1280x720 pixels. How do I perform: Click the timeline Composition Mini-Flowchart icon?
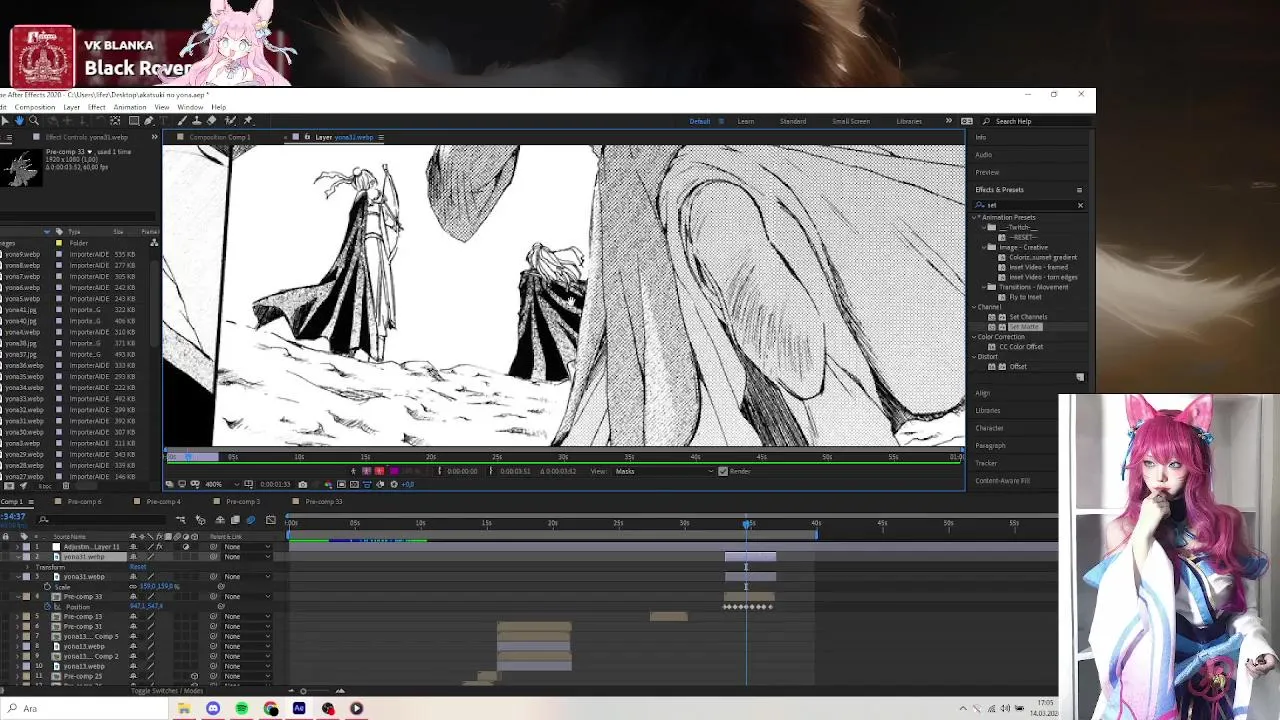tap(180, 520)
